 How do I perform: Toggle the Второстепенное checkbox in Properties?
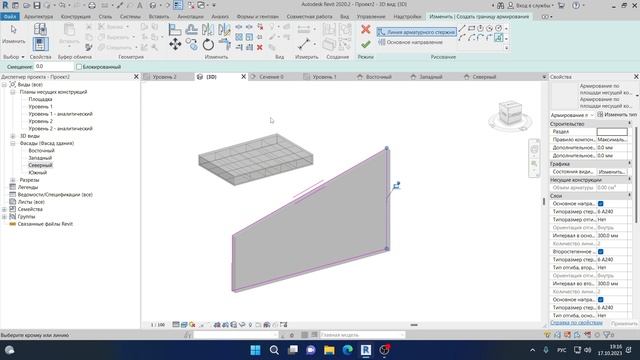click(x=600, y=252)
